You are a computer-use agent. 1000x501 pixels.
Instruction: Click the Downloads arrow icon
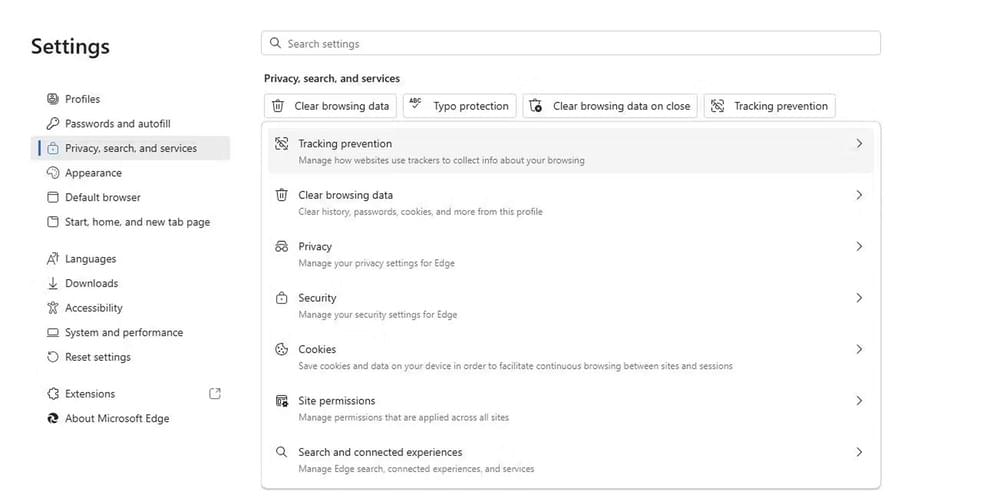coord(53,283)
